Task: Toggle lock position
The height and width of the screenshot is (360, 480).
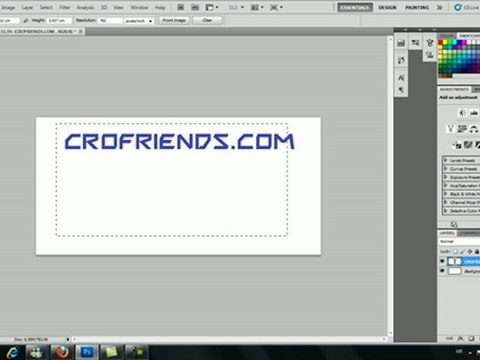Action: point(470,252)
